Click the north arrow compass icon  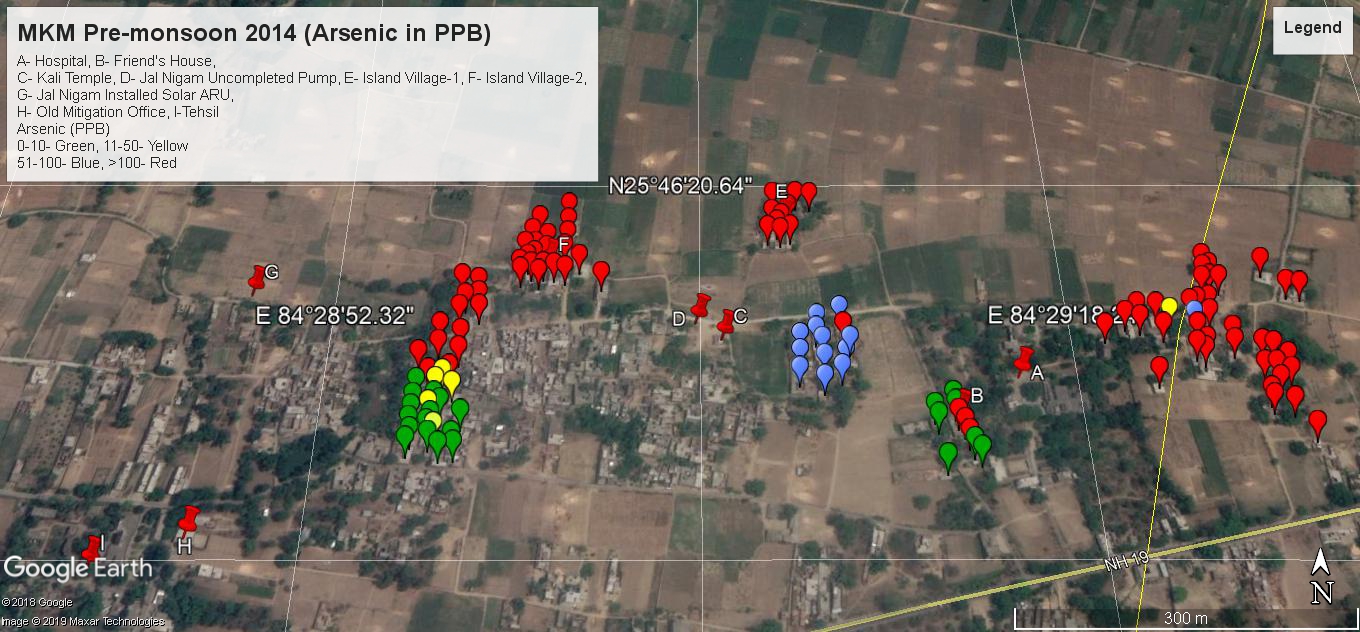(1321, 578)
